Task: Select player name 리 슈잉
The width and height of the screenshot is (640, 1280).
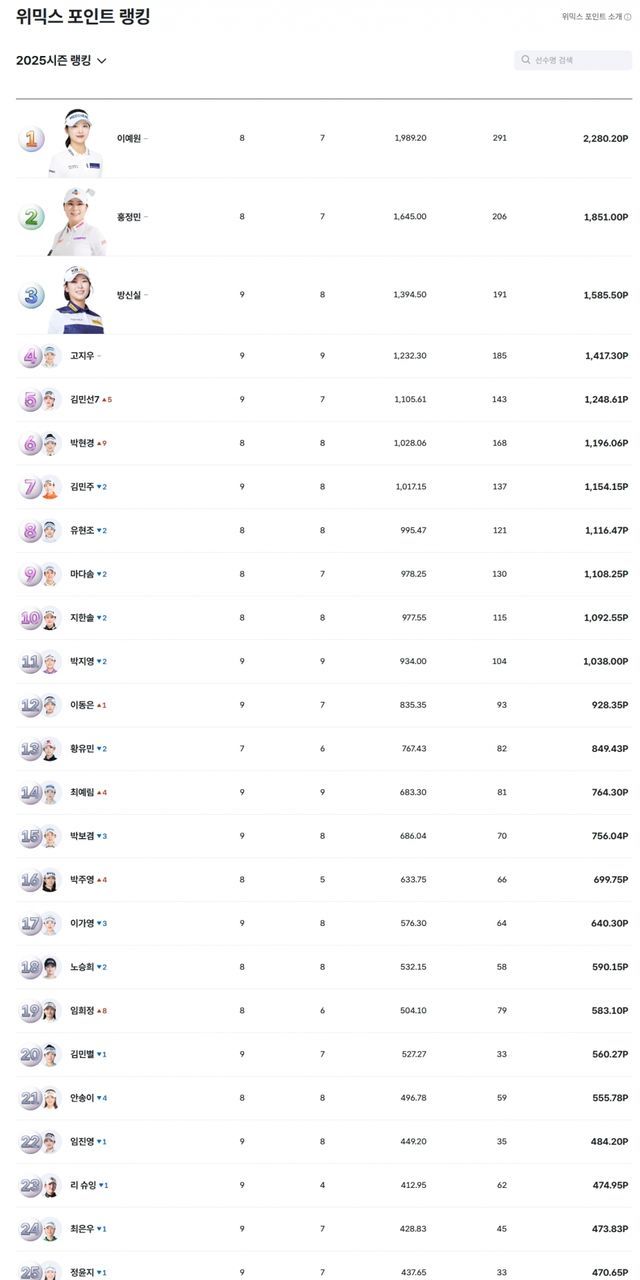Action: click(83, 1185)
